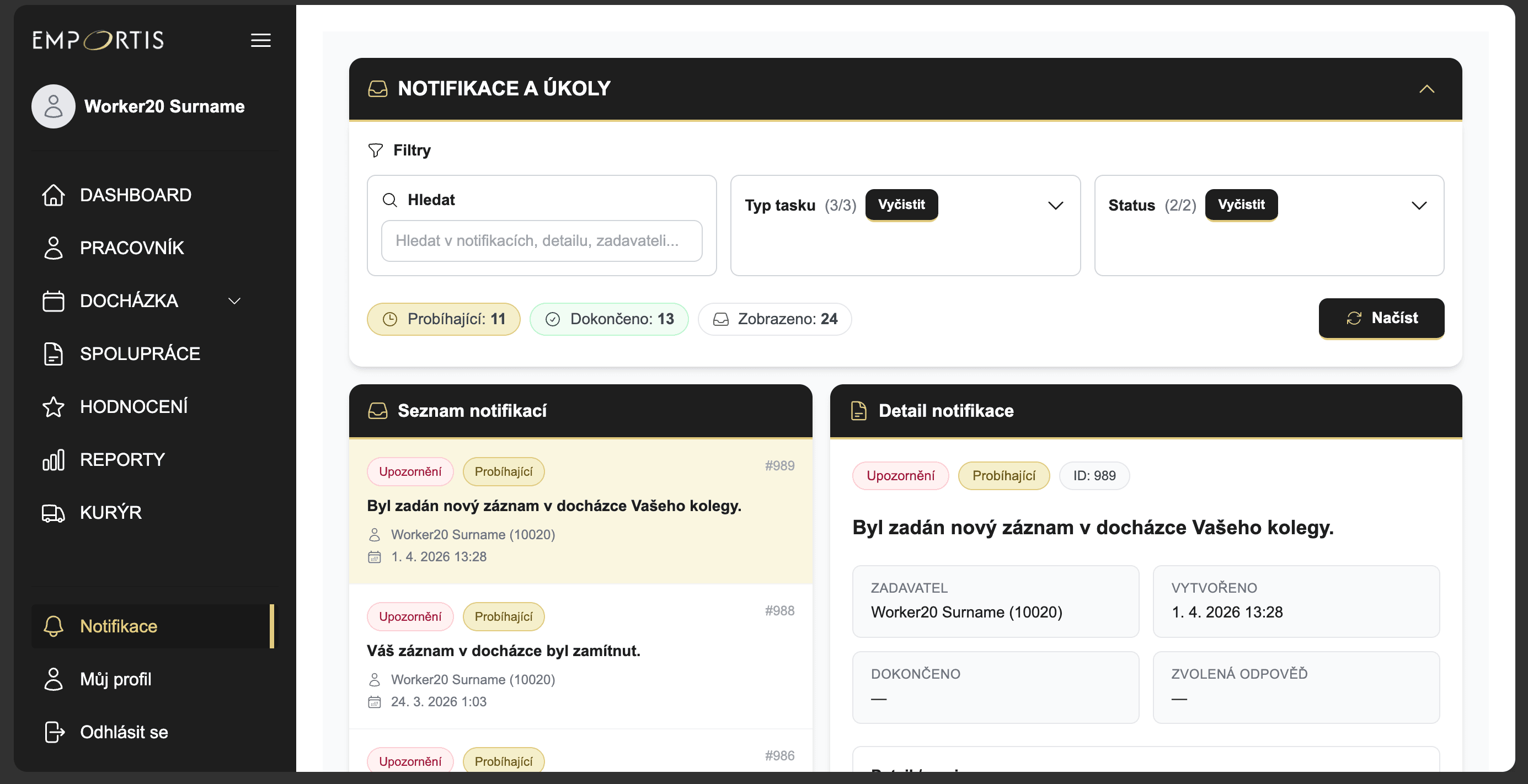Click the 24. 3. 2026 1:03 timestamp
The height and width of the screenshot is (784, 1528).
point(439,701)
